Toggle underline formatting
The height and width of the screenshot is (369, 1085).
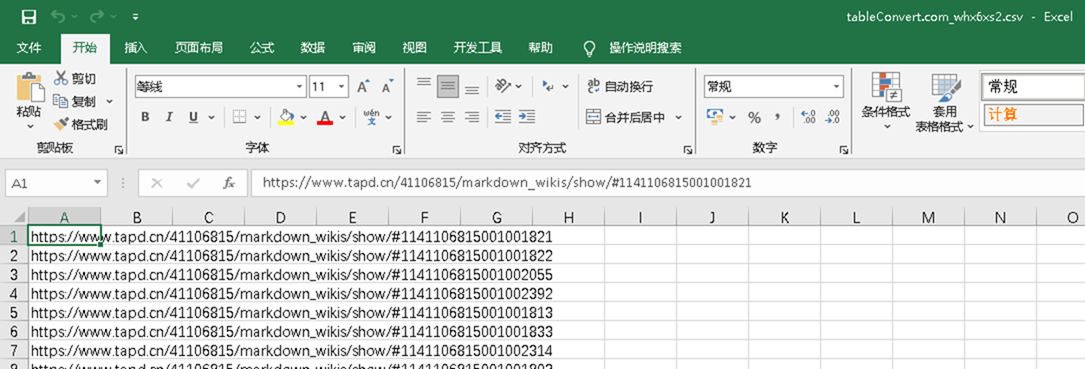point(193,117)
